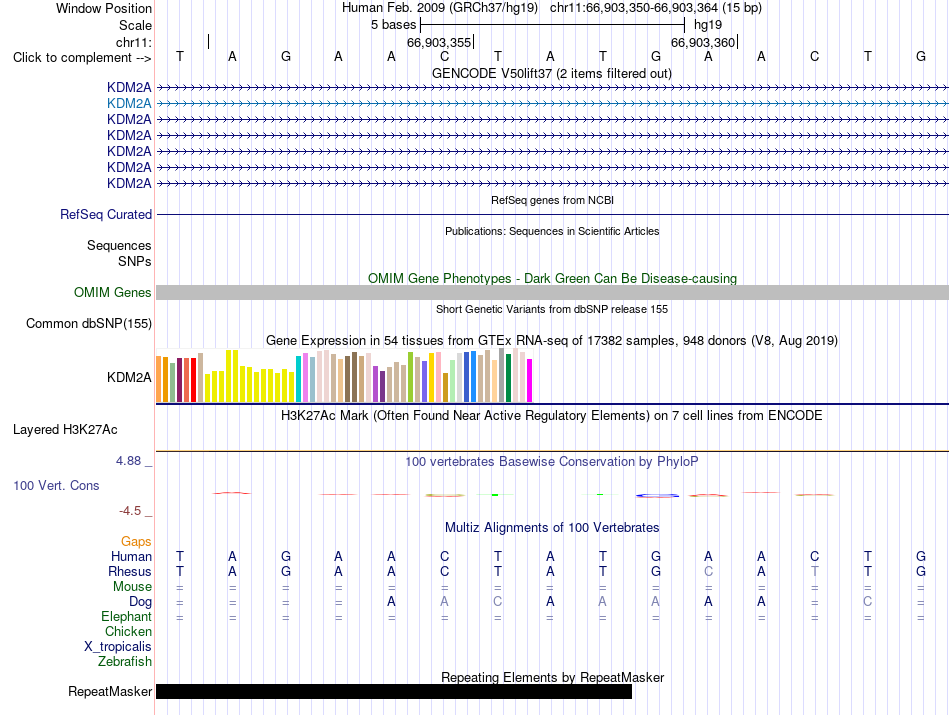Screen dimensions: 950x715
Task: Click the GTEx Gene Expression track title
Action: click(552, 341)
